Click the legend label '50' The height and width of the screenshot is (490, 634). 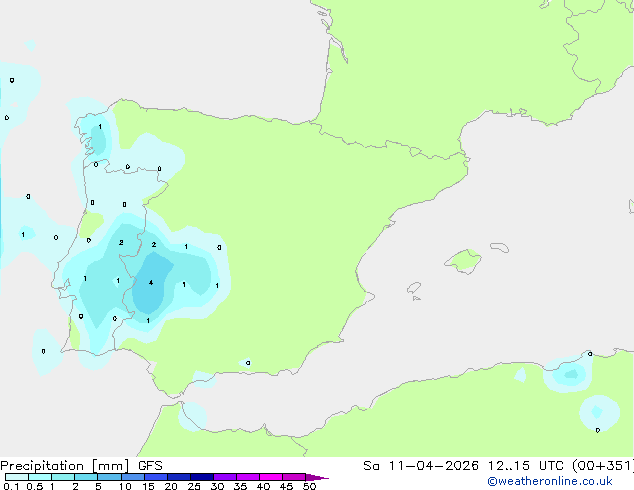click(309, 486)
